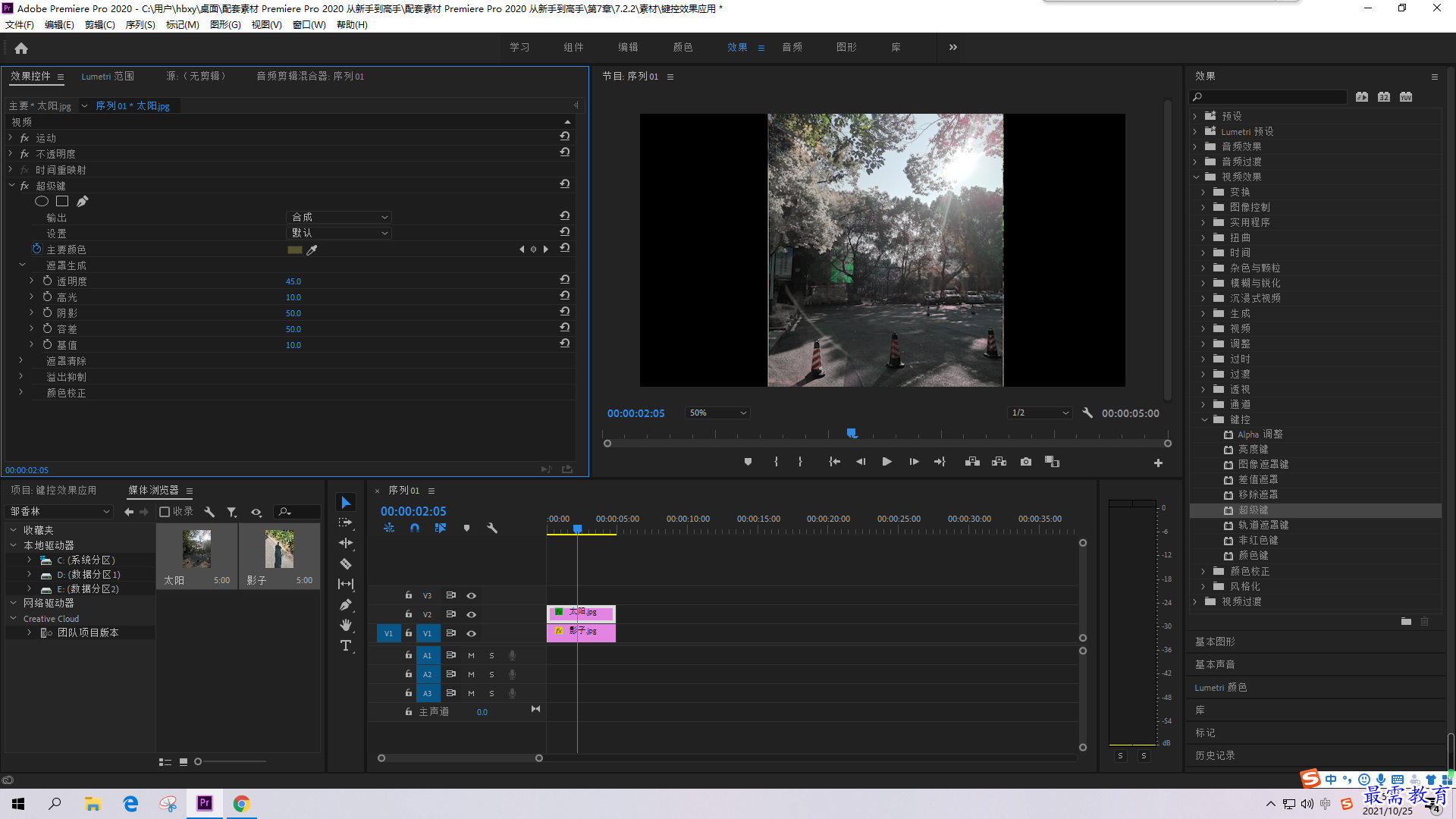Export frame with camera icon
The width and height of the screenshot is (1456, 819).
pyautogui.click(x=1026, y=462)
